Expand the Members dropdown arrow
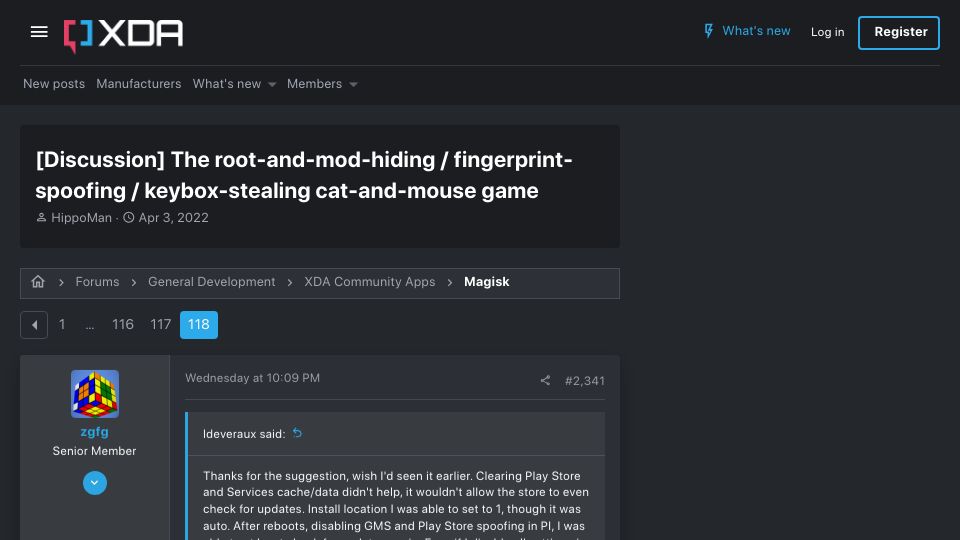Viewport: 960px width, 540px height. (353, 84)
